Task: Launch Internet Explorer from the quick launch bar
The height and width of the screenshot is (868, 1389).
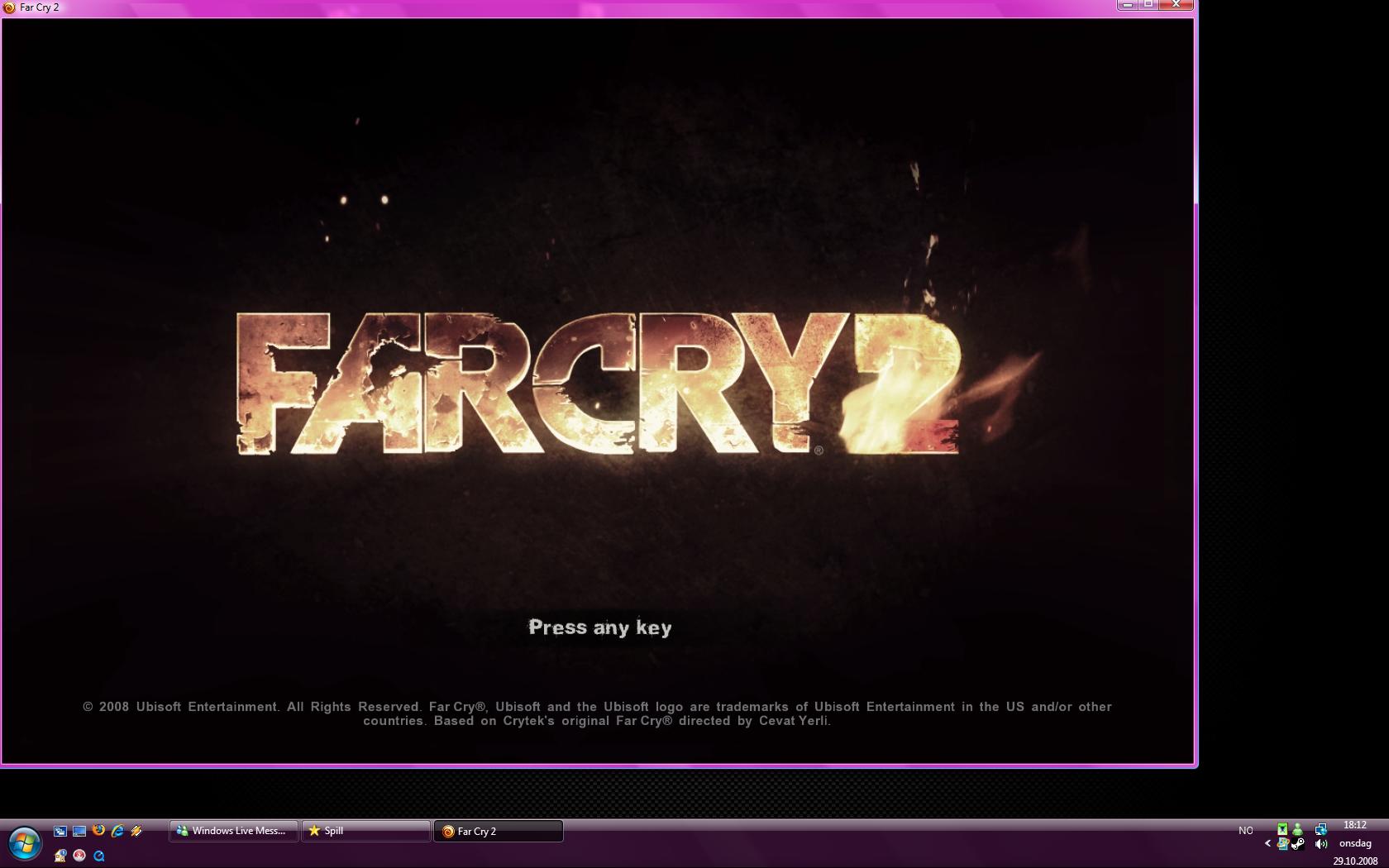Action: click(117, 831)
